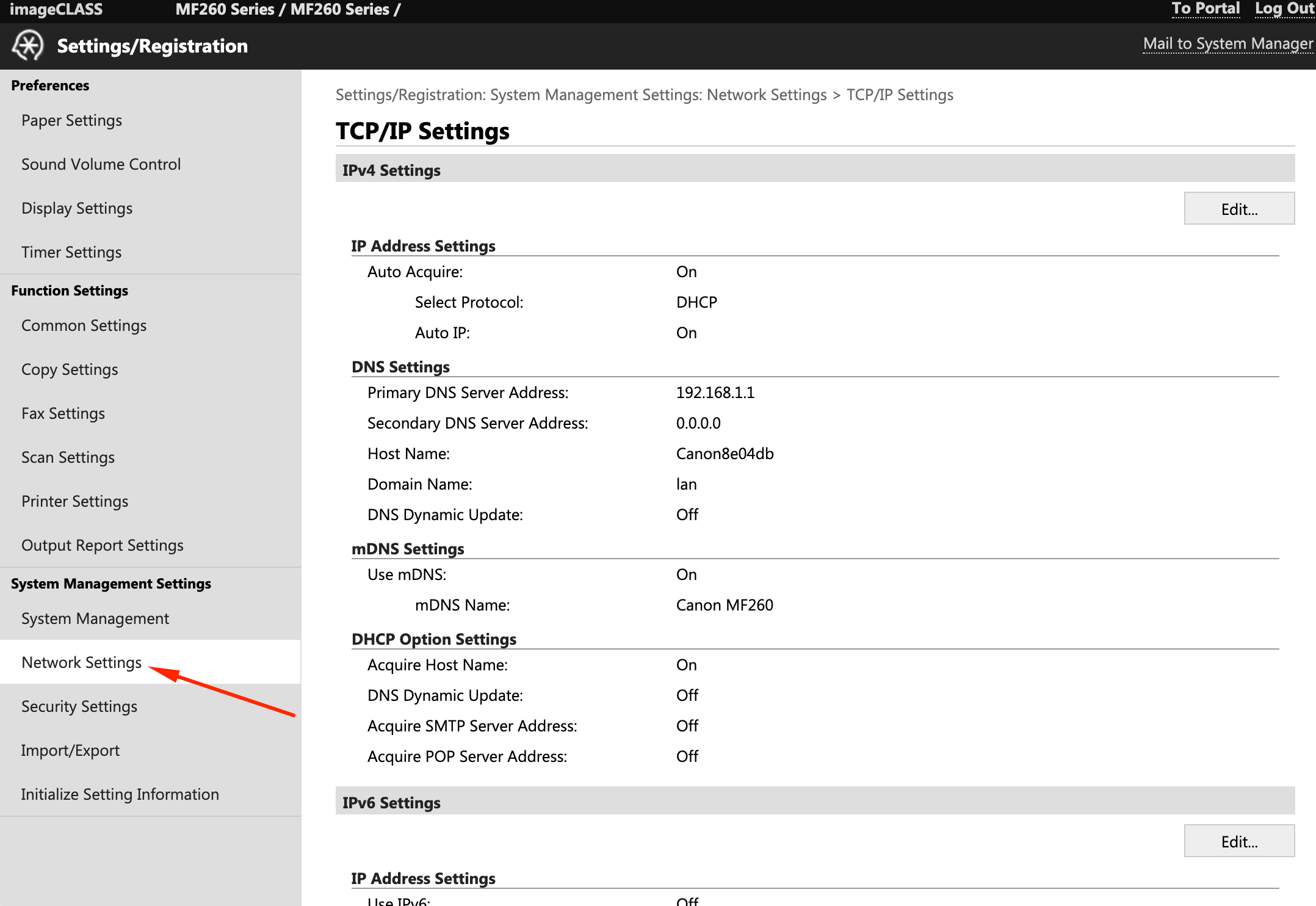The image size is (1316, 906).
Task: Click System Management Settings section heading
Action: click(x=111, y=584)
